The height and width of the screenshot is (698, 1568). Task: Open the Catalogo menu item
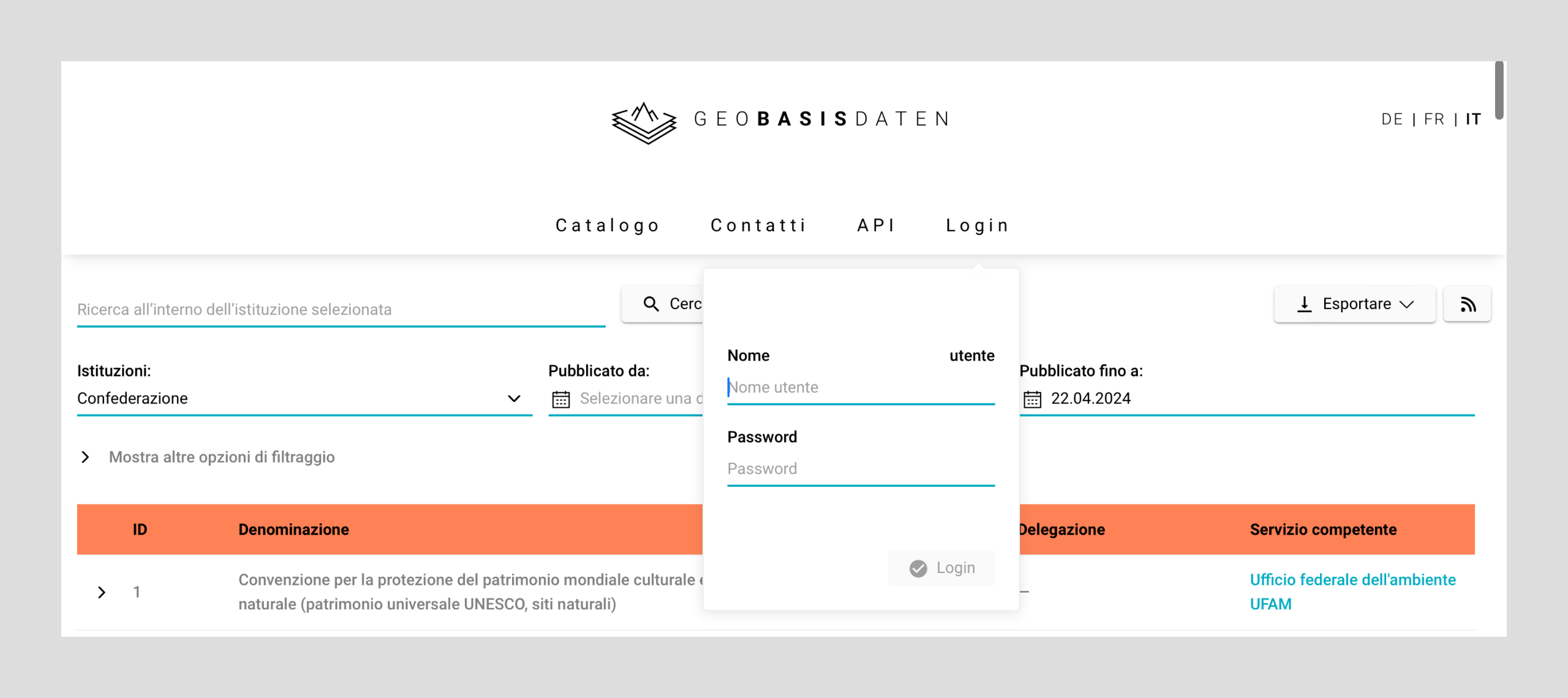point(608,225)
